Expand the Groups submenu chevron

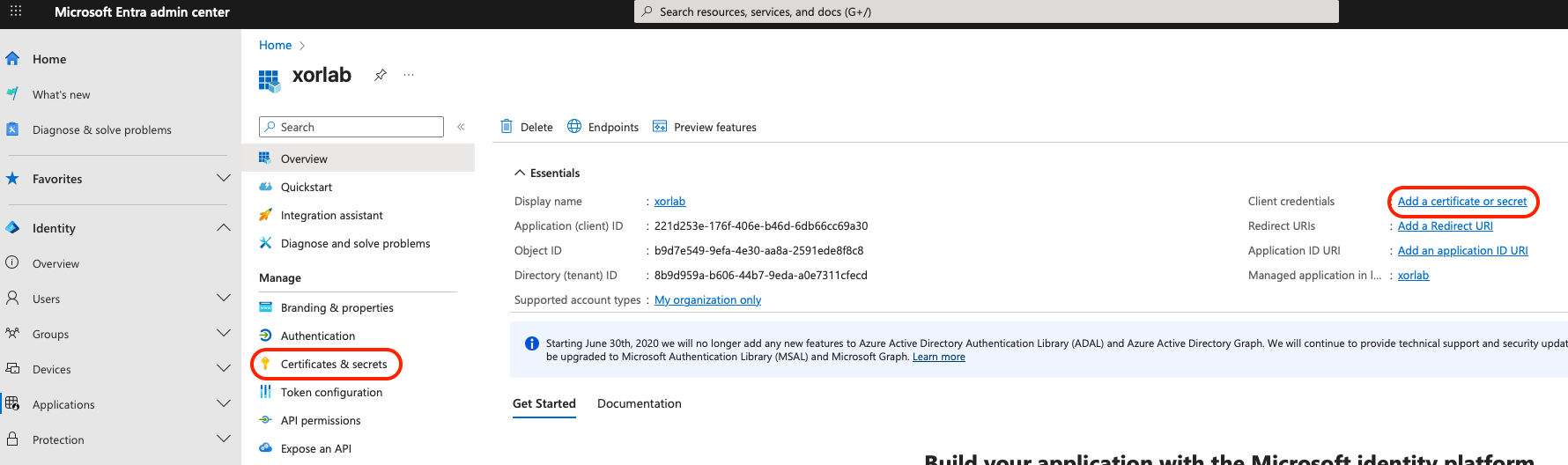[x=224, y=333]
